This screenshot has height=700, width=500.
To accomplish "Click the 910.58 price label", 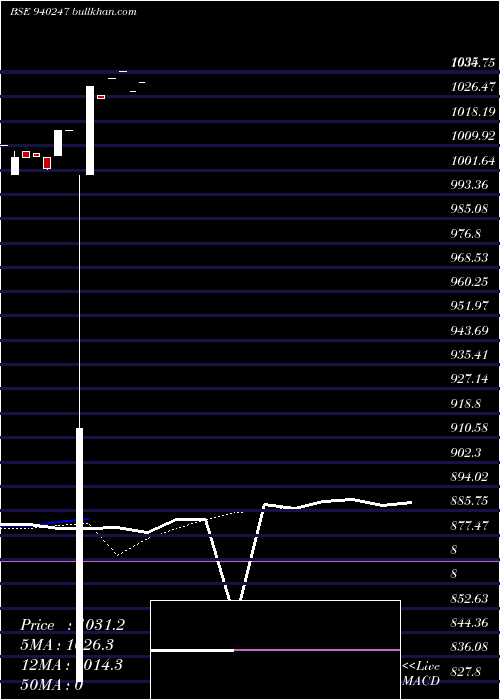I will pyautogui.click(x=469, y=428).
